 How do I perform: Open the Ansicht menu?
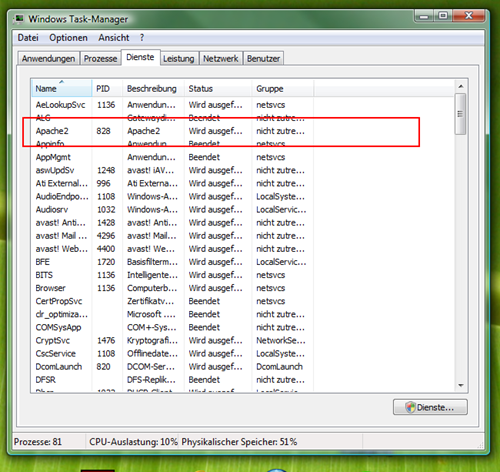point(114,38)
